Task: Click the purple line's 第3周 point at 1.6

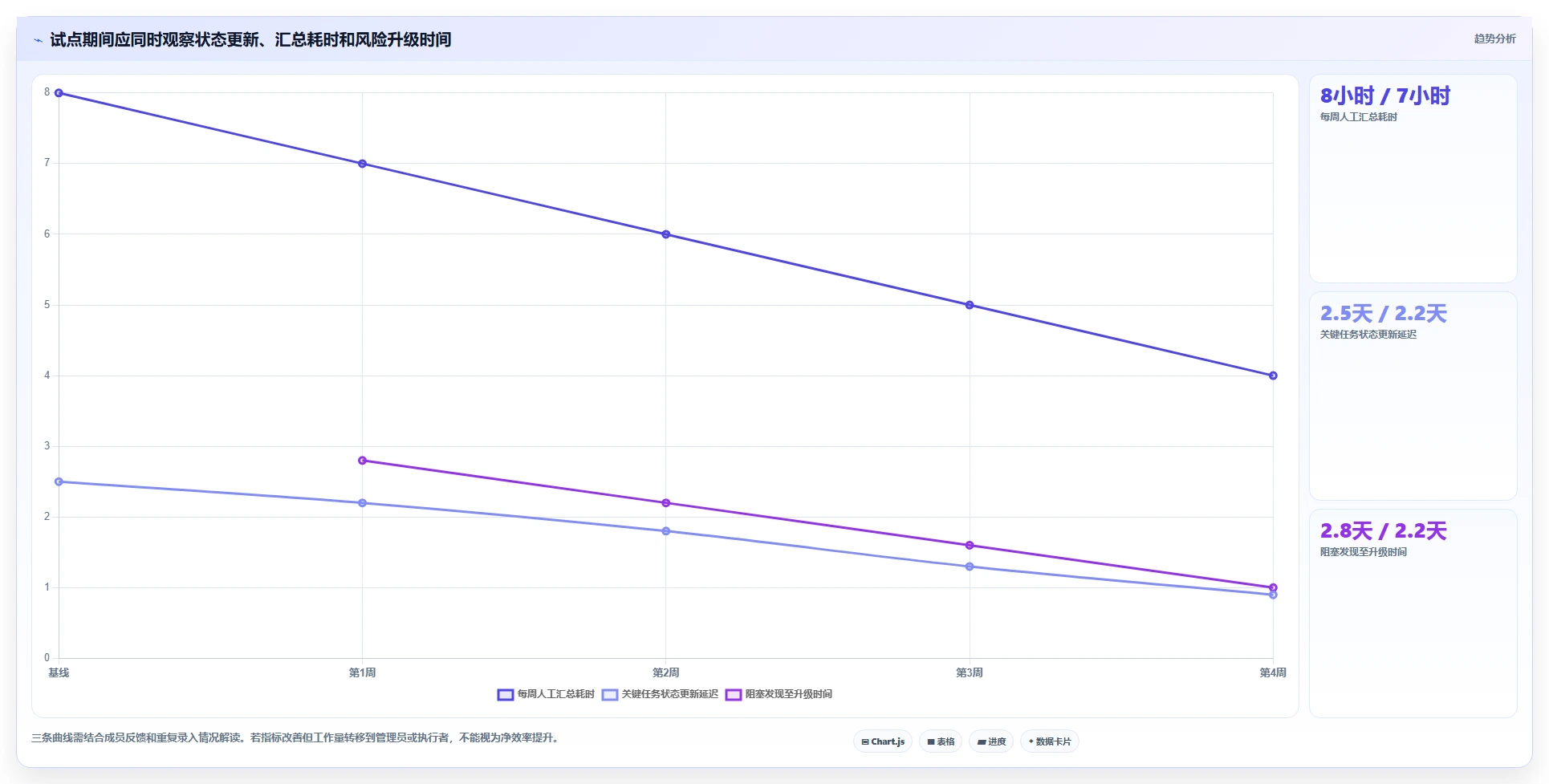Action: [970, 546]
